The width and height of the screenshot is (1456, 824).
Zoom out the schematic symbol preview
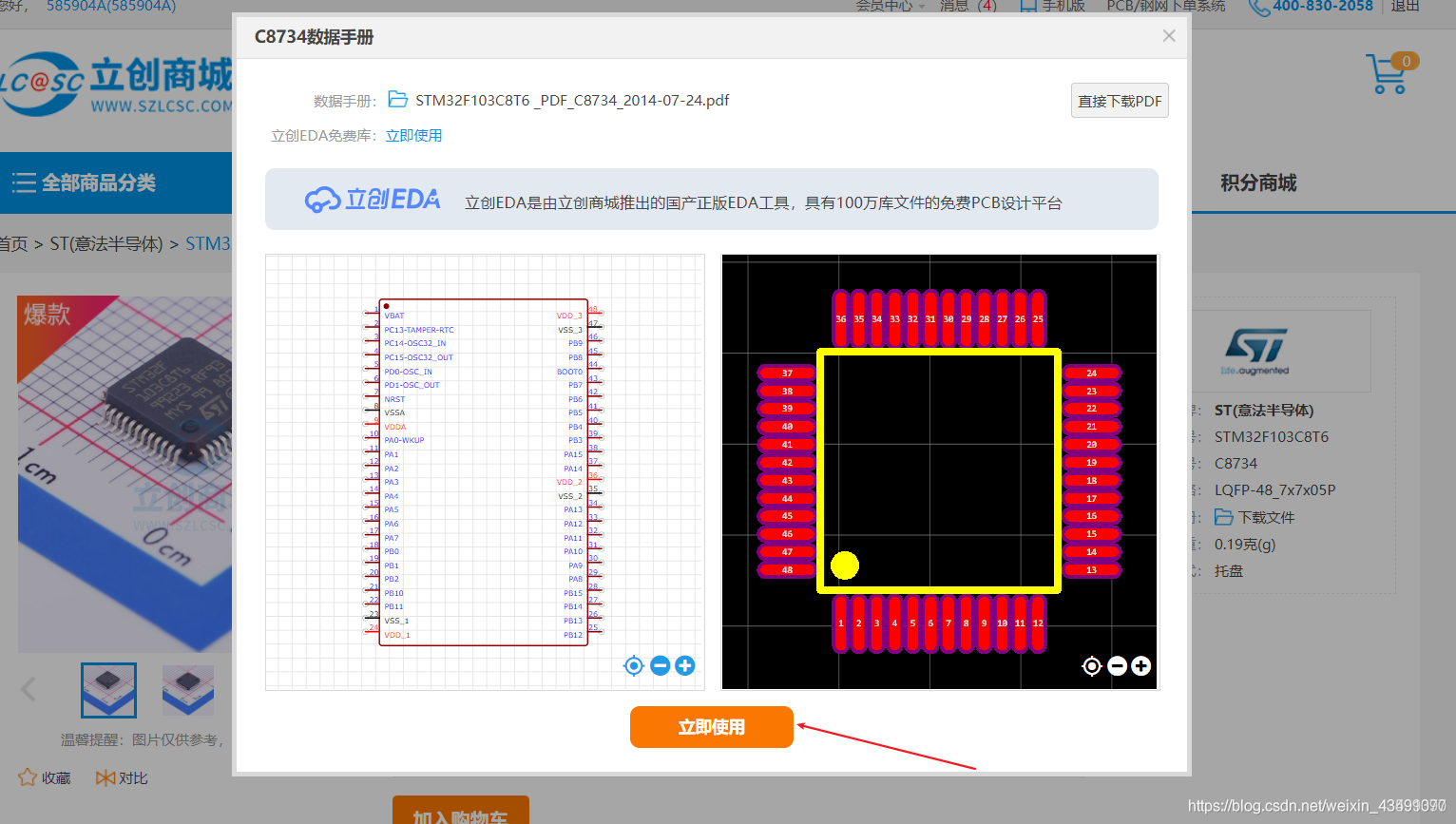click(x=661, y=666)
